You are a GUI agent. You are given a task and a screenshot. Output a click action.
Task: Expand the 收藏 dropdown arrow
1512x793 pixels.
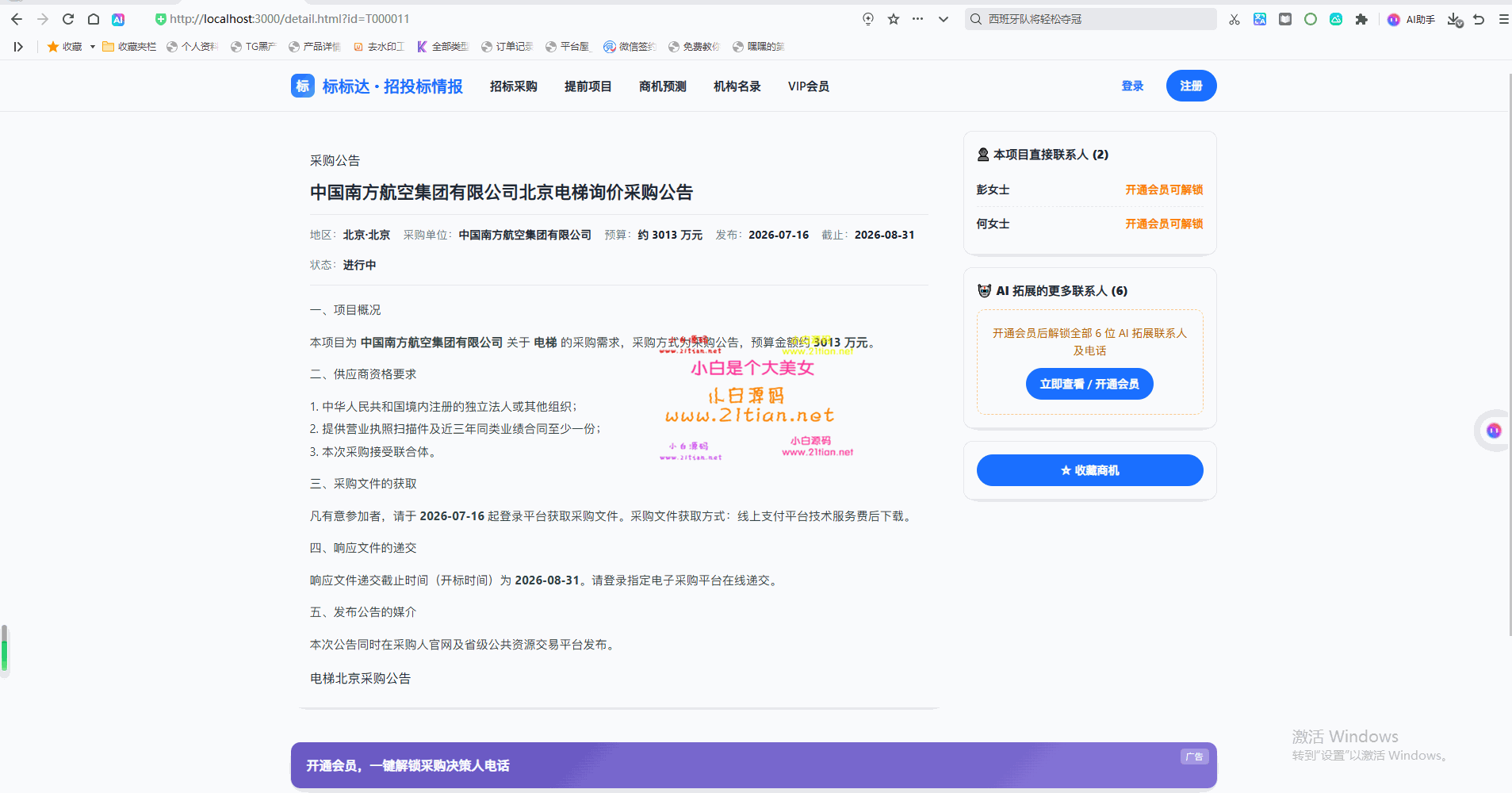(93, 47)
